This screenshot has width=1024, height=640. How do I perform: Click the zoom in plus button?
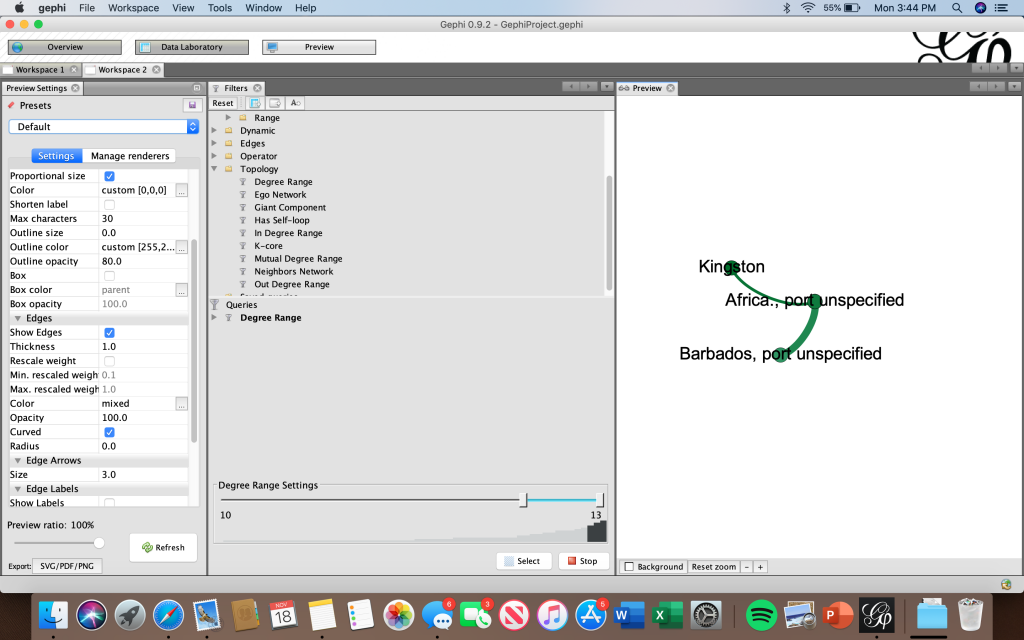pyautogui.click(x=760, y=567)
